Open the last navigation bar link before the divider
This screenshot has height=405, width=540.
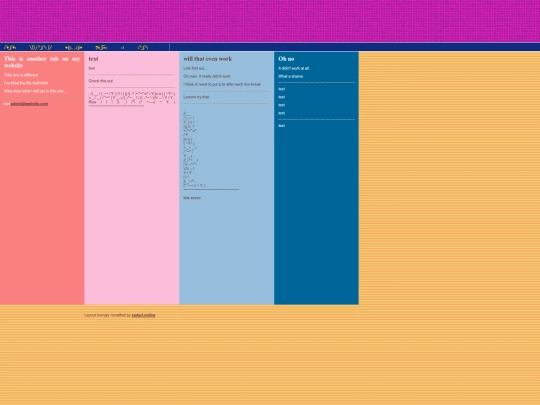143,48
